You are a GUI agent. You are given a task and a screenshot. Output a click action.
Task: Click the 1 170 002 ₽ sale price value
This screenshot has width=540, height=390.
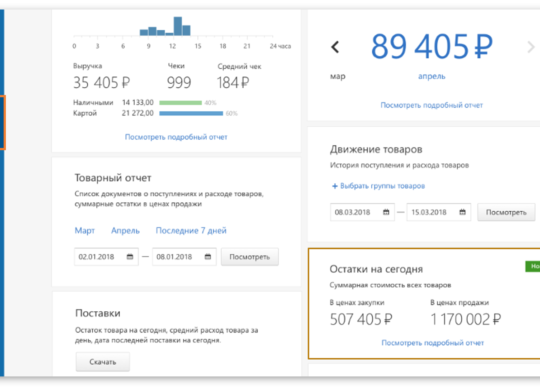point(466,319)
